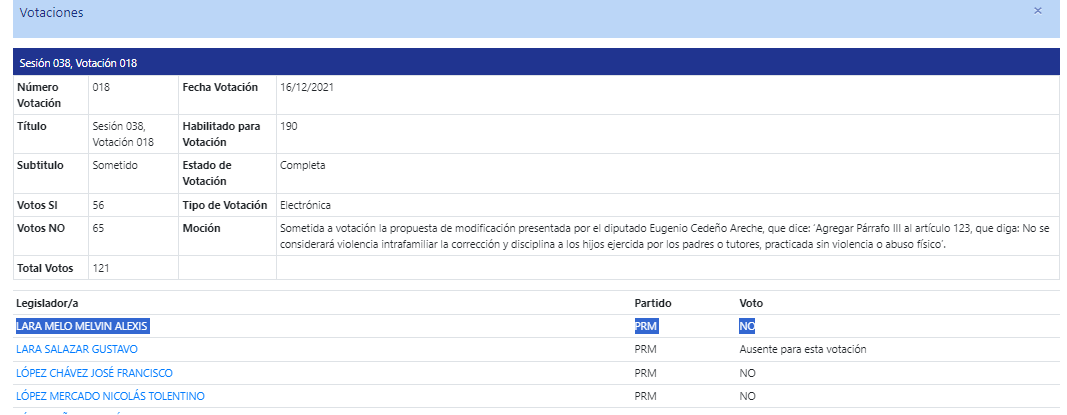Select the Estado de Votación value Completa
This screenshot has height=415, width=1067.
coord(303,165)
